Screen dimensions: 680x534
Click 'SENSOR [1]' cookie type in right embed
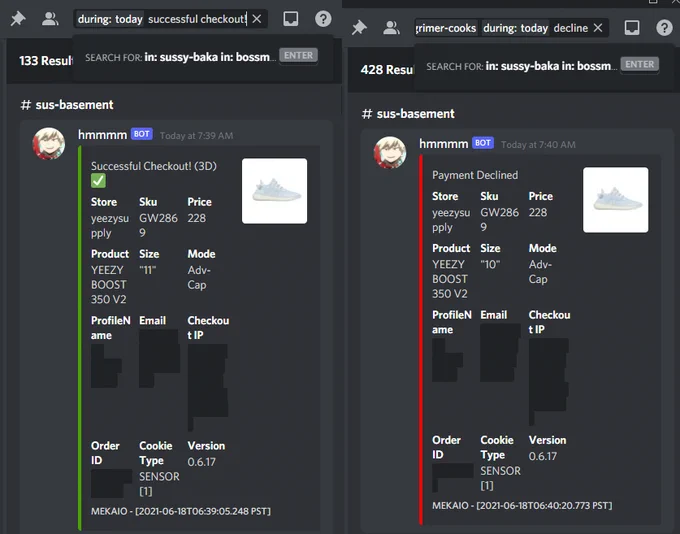click(500, 478)
